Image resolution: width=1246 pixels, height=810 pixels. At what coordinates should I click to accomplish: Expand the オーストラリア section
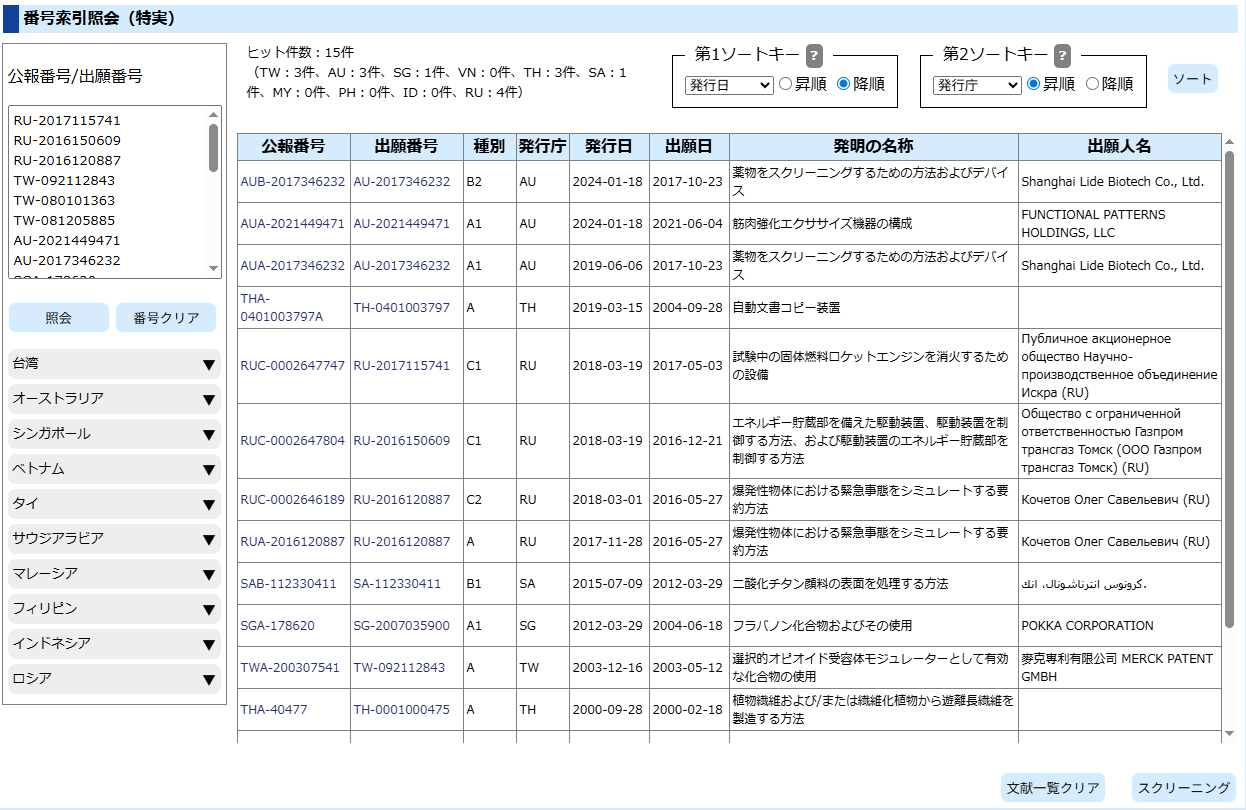[114, 399]
